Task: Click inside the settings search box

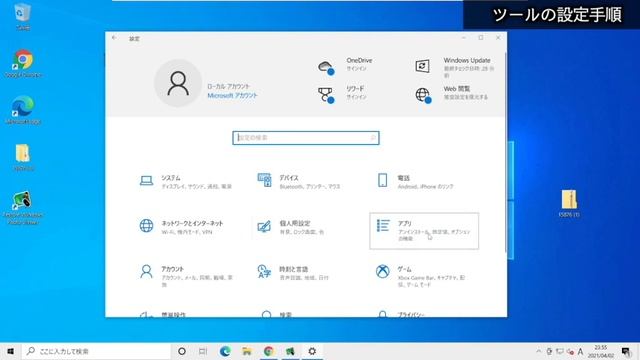Action: (306, 138)
